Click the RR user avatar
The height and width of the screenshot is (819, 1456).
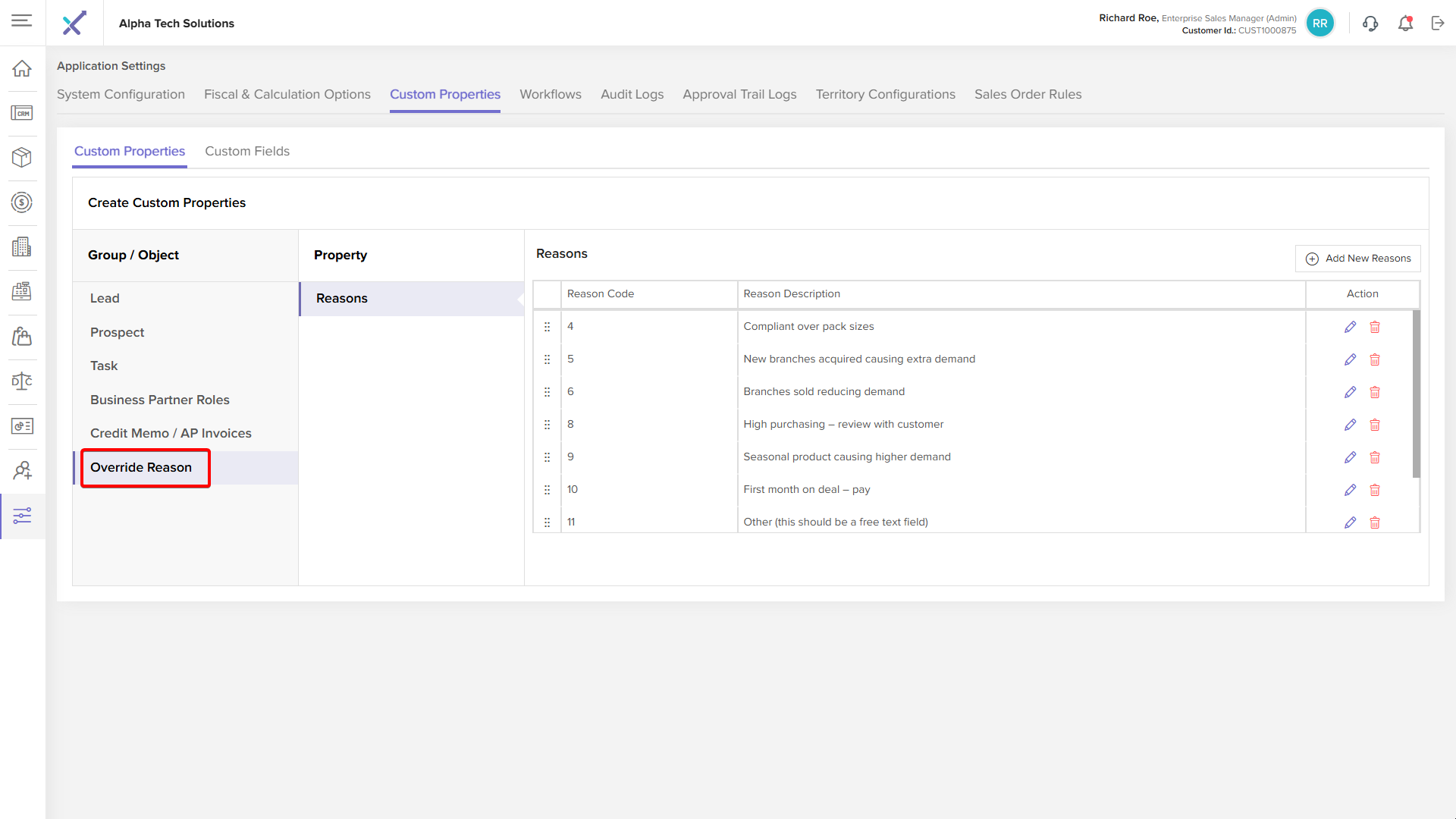click(1319, 24)
